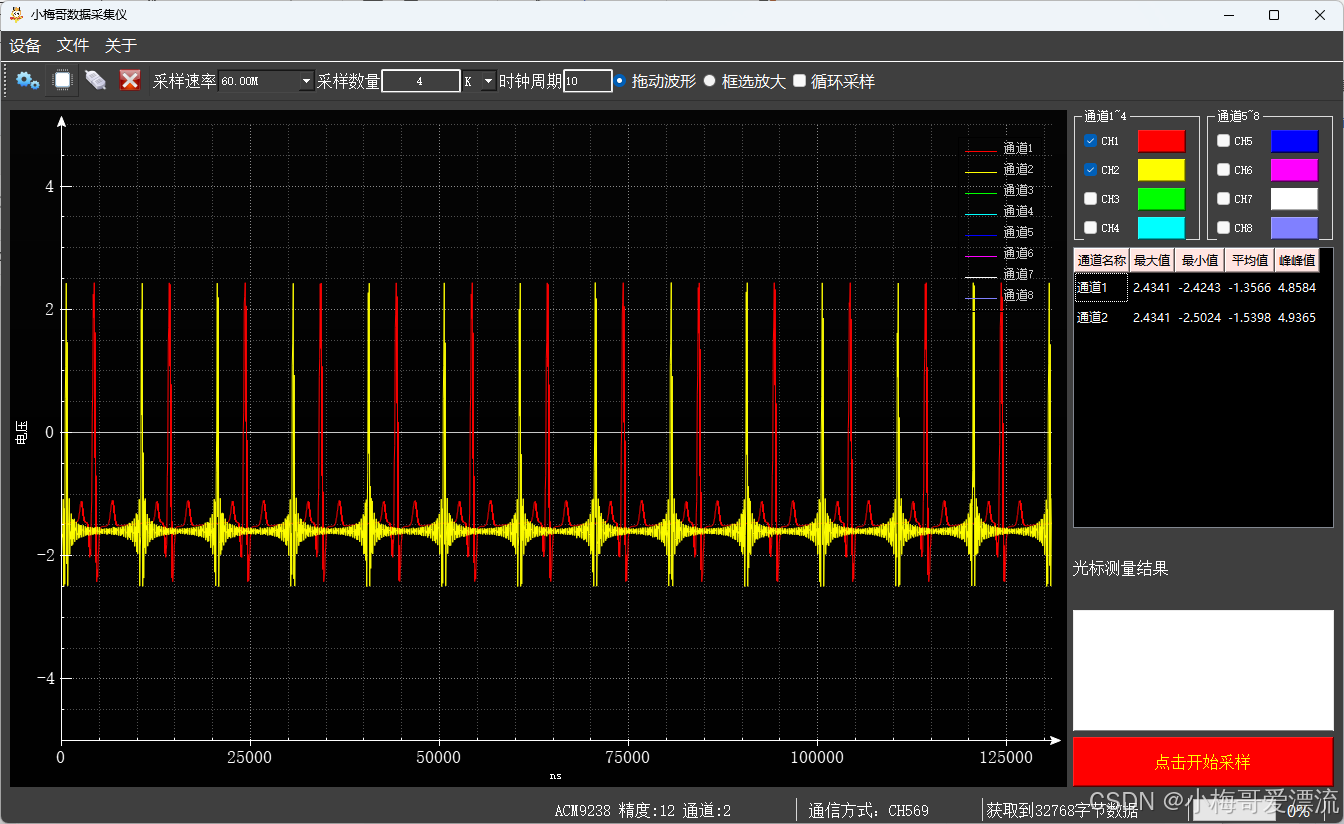This screenshot has height=824, width=1344.
Task: Select 通道2 row in the measurements table
Action: pyautogui.click(x=1100, y=316)
